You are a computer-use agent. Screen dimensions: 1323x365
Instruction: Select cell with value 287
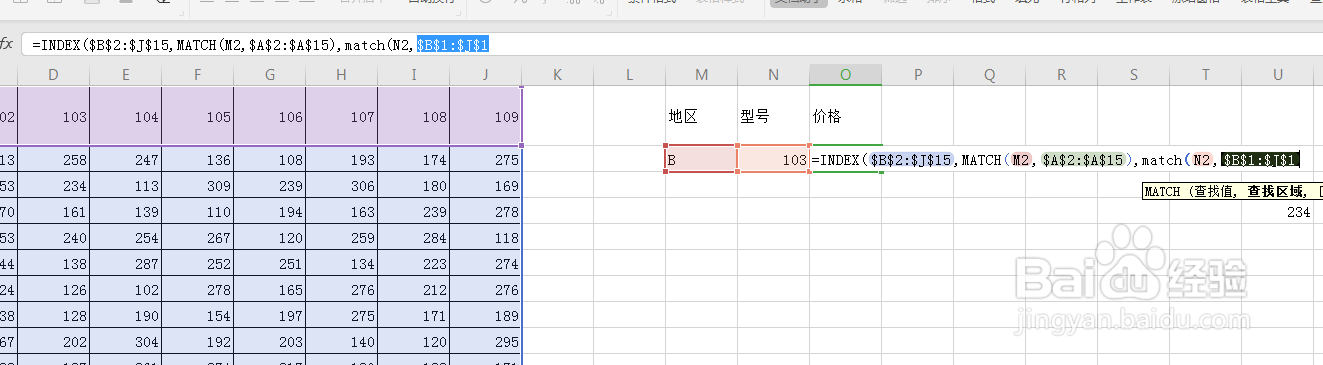125,265
